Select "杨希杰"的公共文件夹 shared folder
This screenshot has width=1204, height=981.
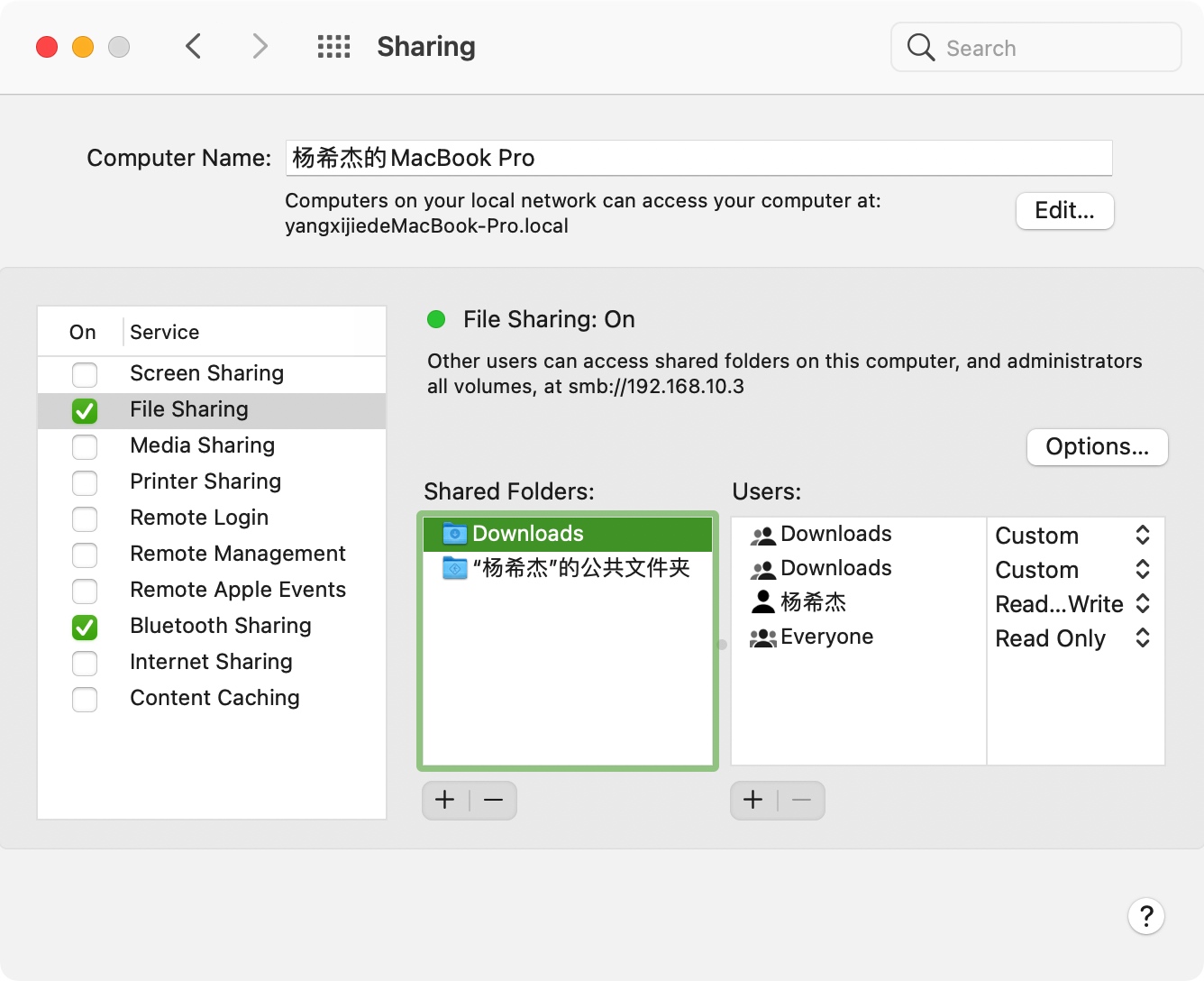click(x=568, y=568)
